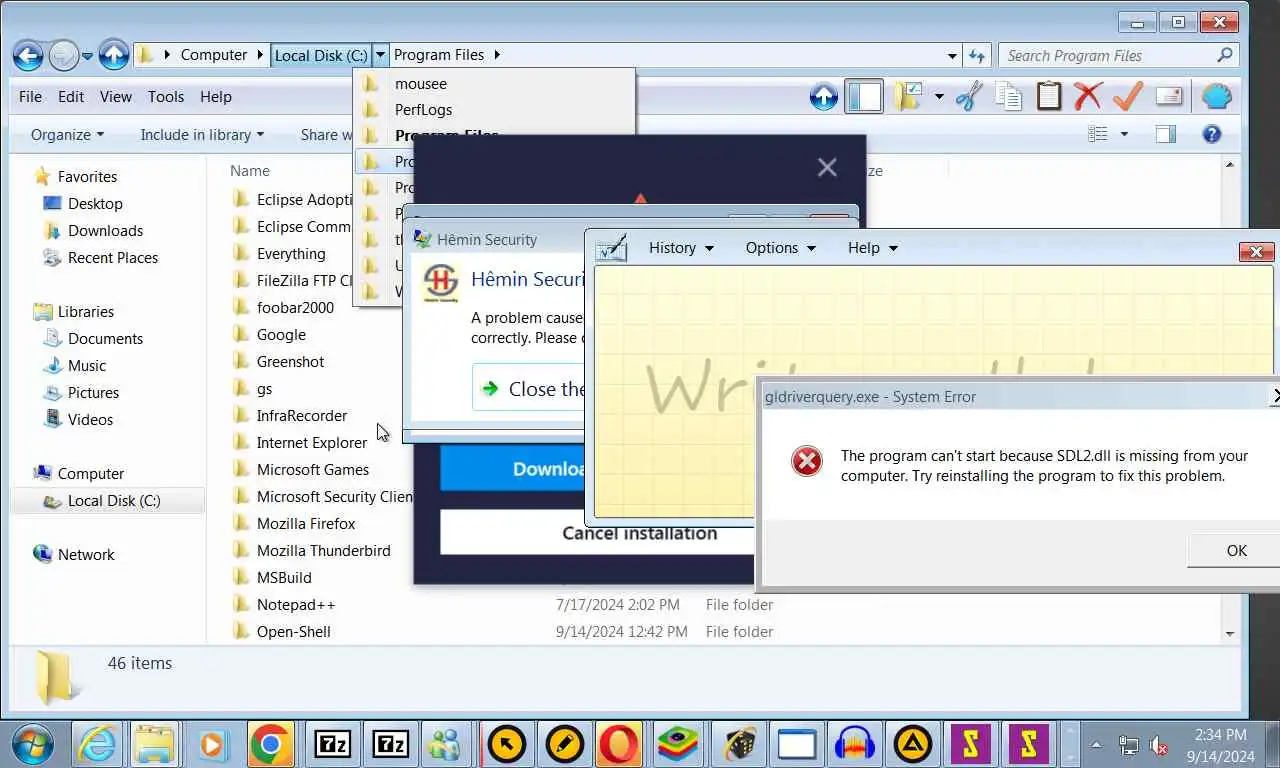Image resolution: width=1280 pixels, height=768 pixels.
Task: Toggle the navigation pane toolbar button
Action: tap(864, 97)
